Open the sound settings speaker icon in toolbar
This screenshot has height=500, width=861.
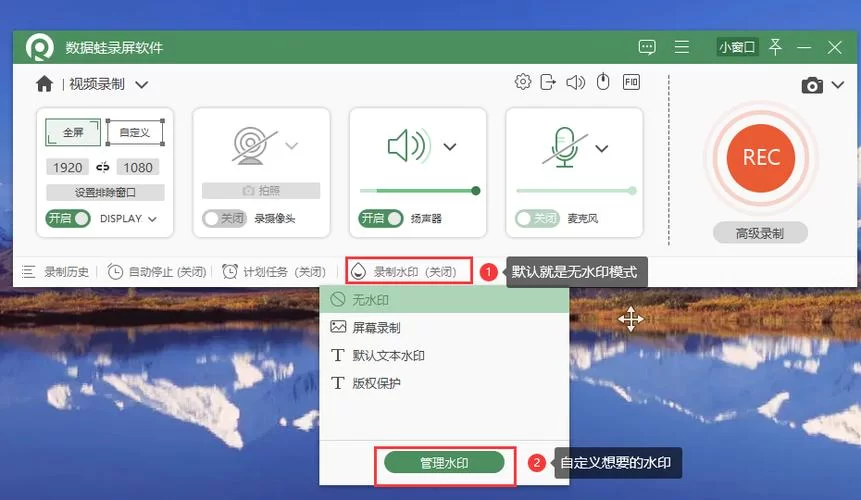(575, 82)
